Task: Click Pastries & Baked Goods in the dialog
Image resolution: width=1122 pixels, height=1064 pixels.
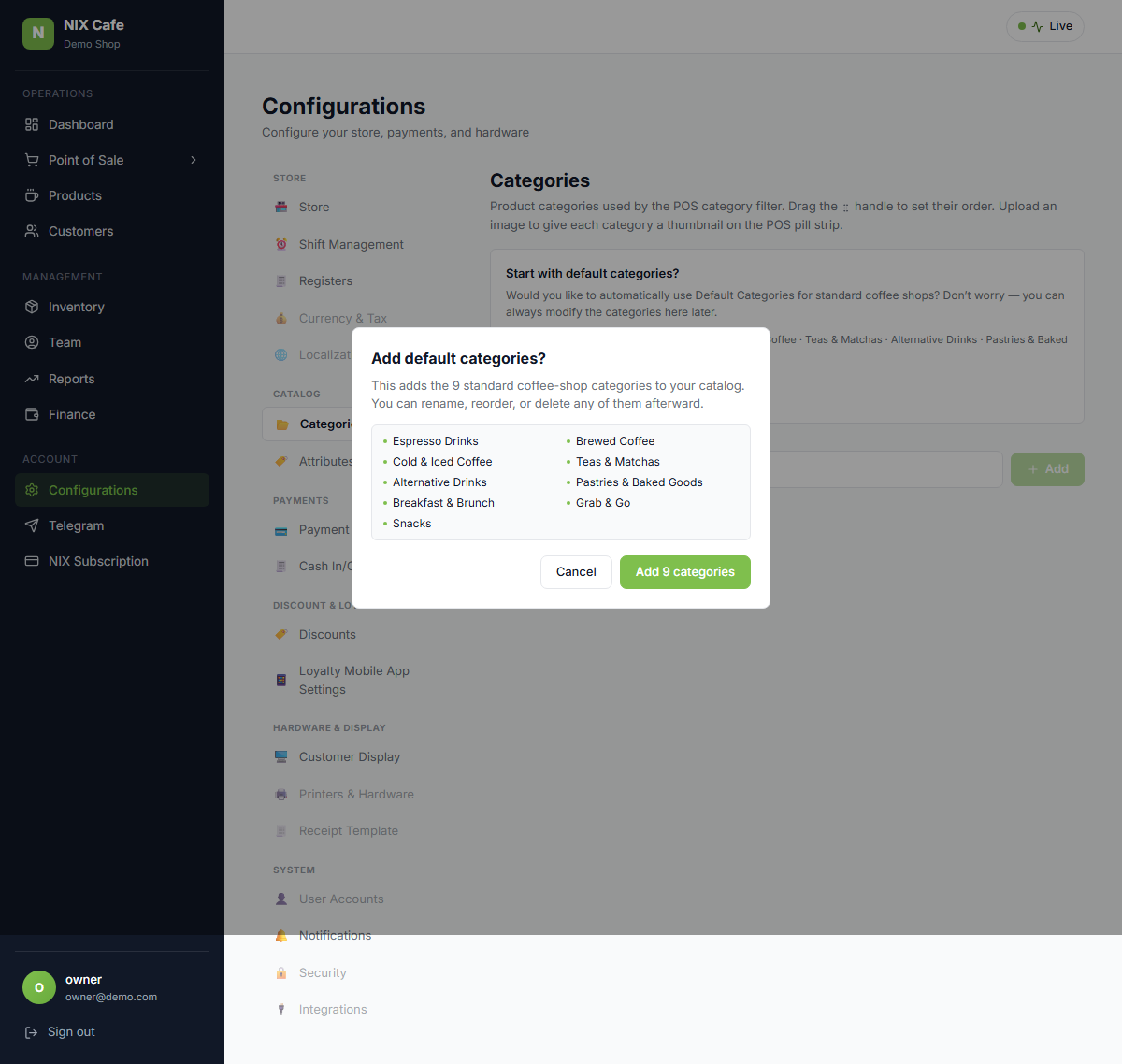Action: pos(640,482)
